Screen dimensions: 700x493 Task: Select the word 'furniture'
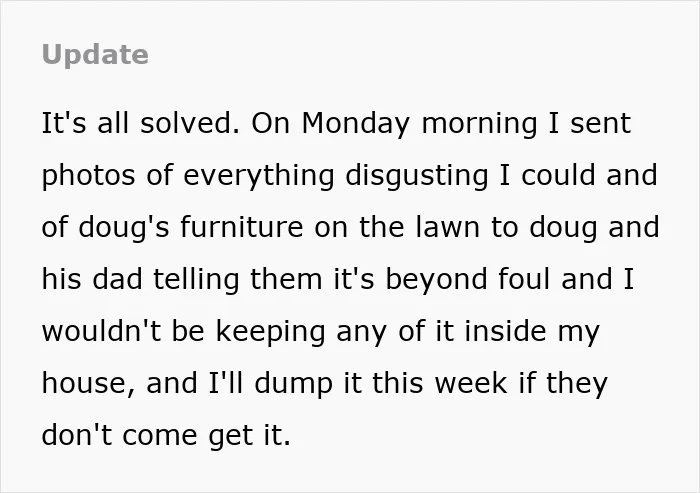pyautogui.click(x=242, y=227)
